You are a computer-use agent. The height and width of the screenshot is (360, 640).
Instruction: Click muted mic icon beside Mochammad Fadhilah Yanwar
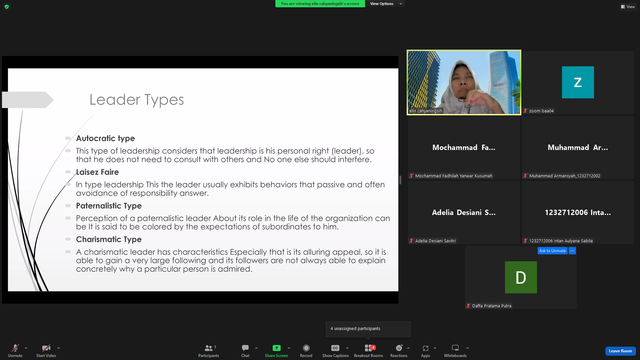pos(411,176)
